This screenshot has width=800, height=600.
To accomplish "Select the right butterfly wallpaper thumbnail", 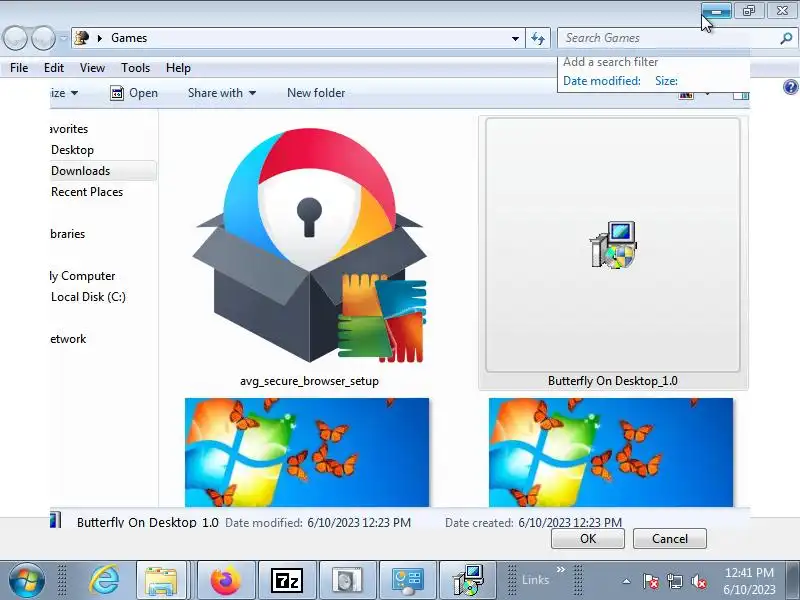I will 611,453.
